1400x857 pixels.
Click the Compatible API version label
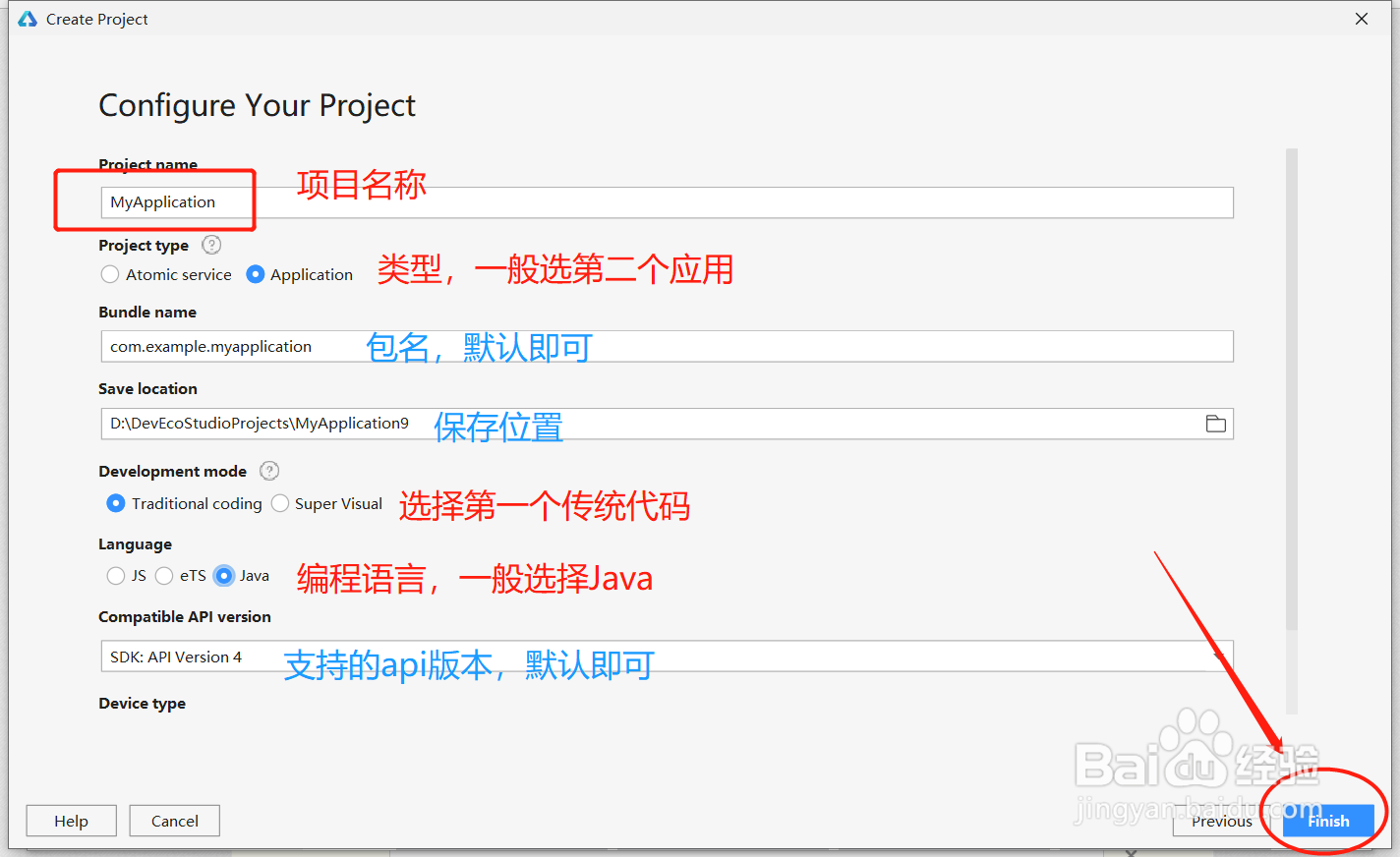(x=185, y=617)
